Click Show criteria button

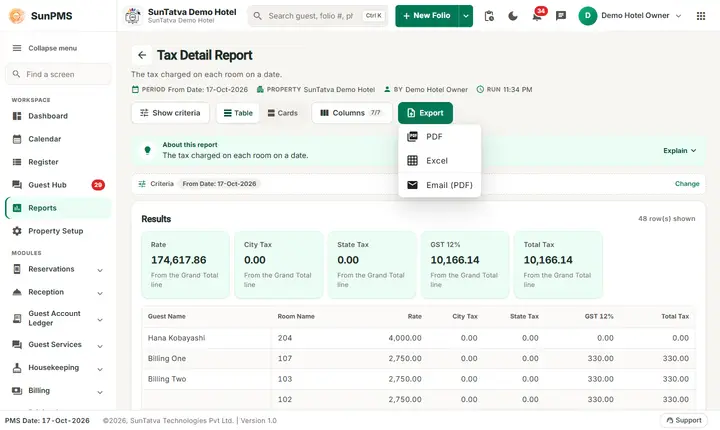pos(170,113)
